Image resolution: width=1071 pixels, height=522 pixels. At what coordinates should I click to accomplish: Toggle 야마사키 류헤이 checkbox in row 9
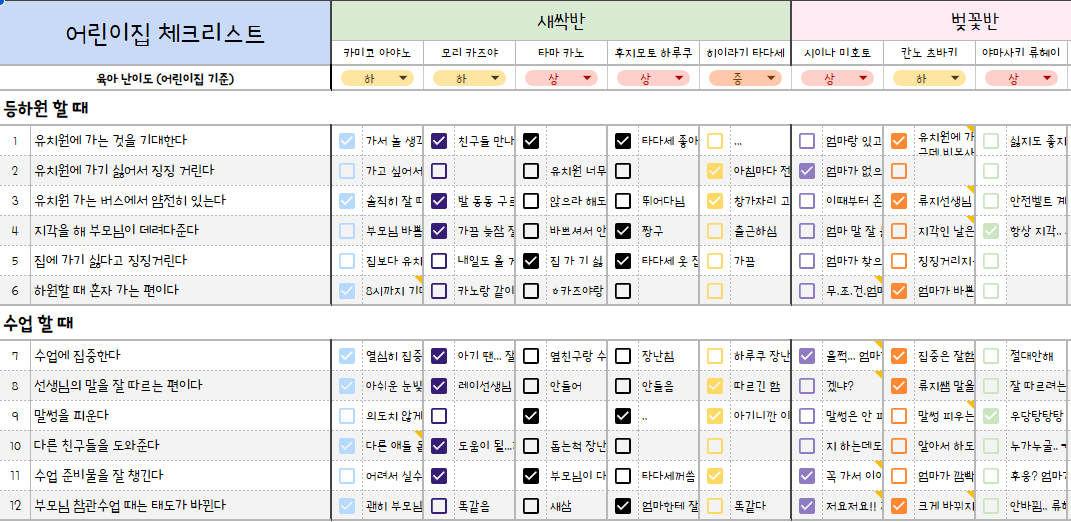coord(990,415)
